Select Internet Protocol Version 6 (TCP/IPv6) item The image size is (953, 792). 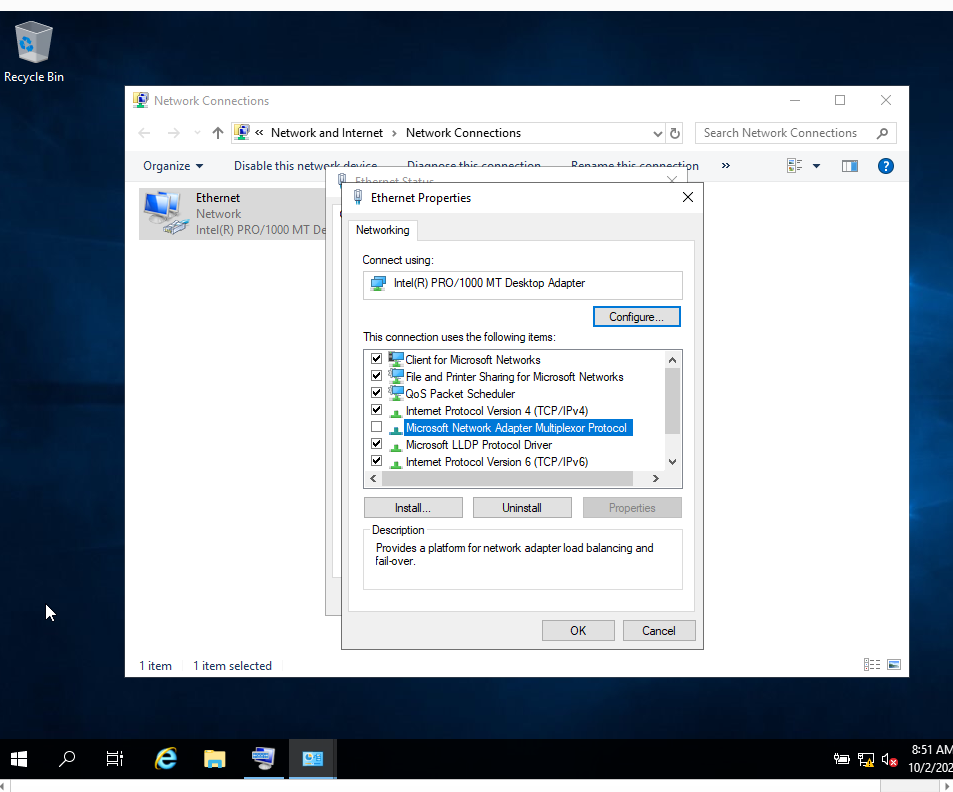click(x=497, y=462)
